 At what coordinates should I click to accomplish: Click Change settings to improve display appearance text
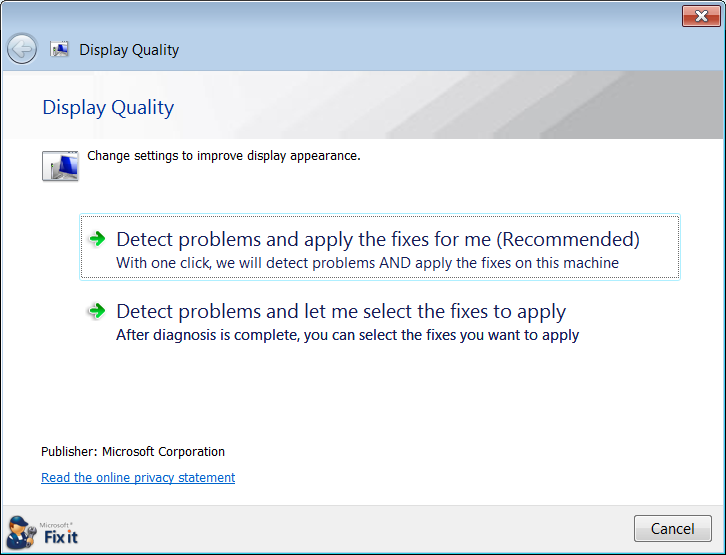pyautogui.click(x=224, y=156)
